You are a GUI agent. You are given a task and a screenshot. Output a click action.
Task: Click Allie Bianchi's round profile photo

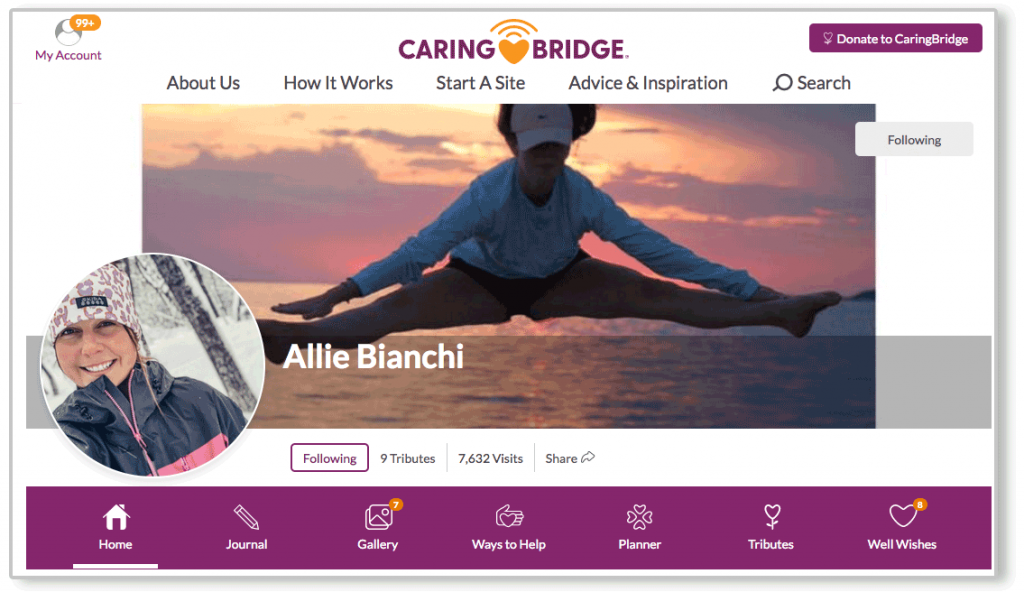(152, 365)
